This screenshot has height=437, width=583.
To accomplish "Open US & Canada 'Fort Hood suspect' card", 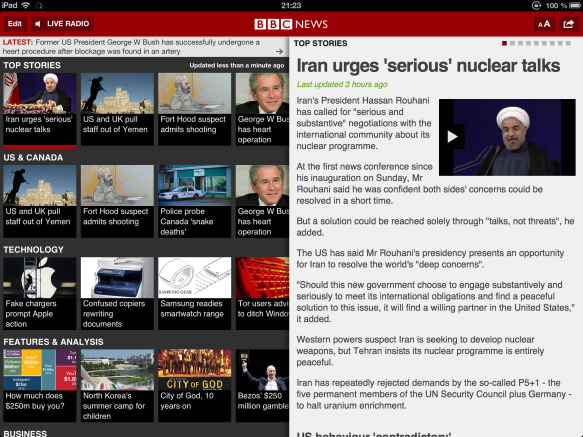I will (117, 201).
